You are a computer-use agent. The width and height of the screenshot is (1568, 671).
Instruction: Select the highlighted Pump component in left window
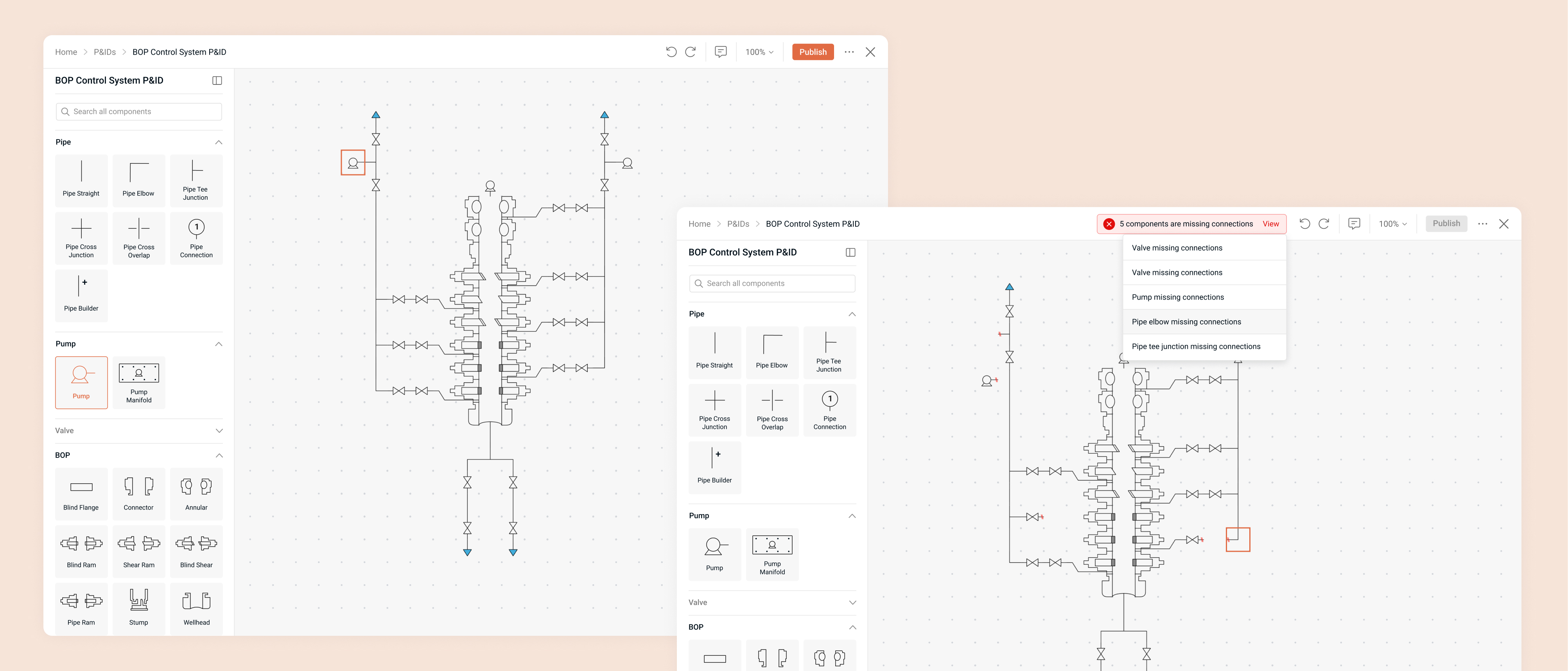81,382
